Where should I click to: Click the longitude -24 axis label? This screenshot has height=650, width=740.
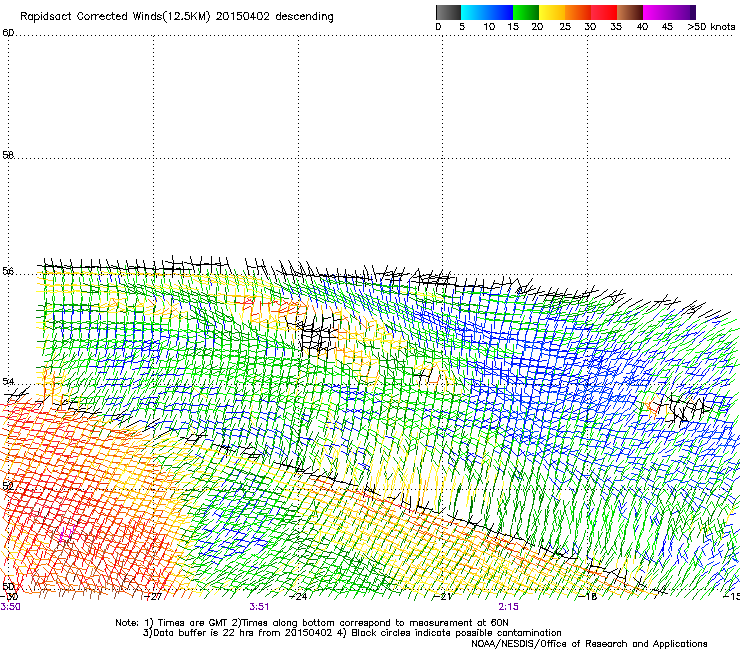tap(298, 597)
